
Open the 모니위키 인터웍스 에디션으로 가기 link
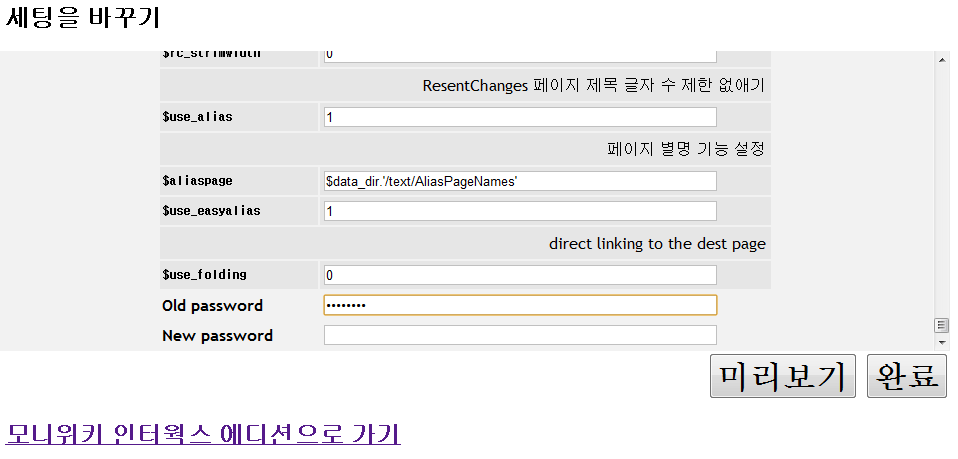(x=203, y=434)
